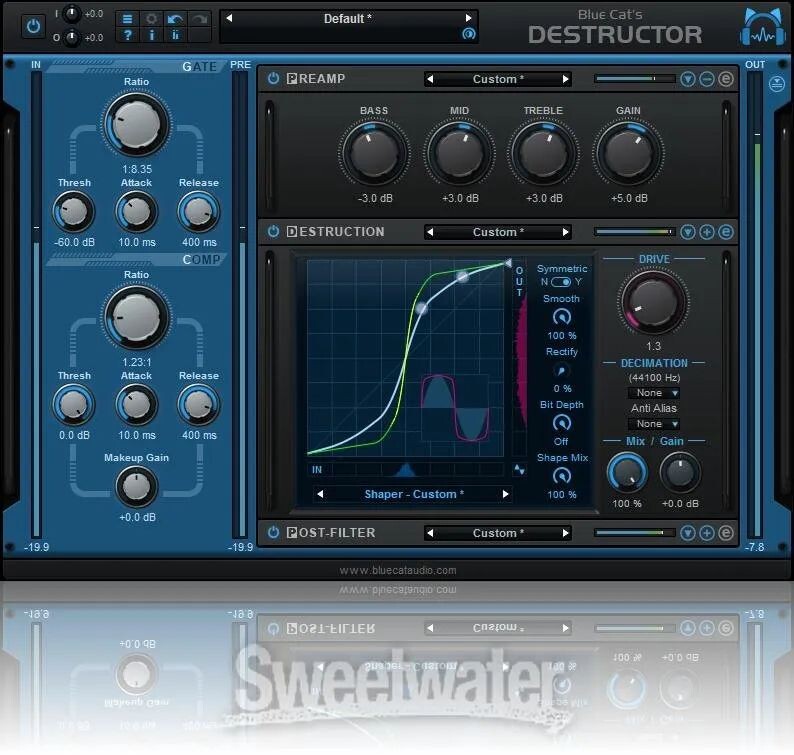
Task: Expand Destruction with the plus icon
Action: 707,232
